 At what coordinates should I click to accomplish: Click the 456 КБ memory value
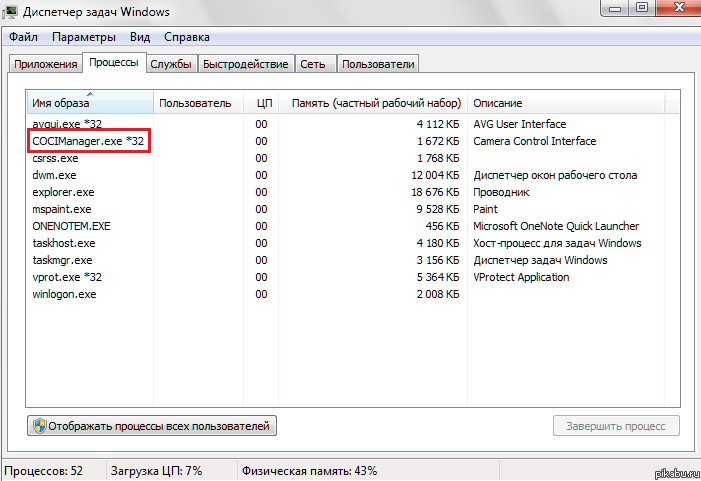coord(442,226)
